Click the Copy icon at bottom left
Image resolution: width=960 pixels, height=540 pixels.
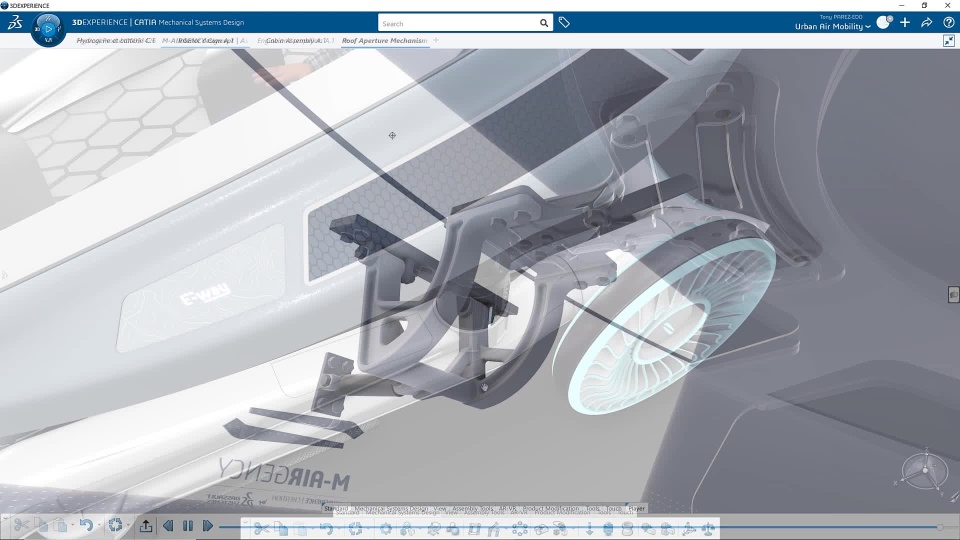point(41,525)
